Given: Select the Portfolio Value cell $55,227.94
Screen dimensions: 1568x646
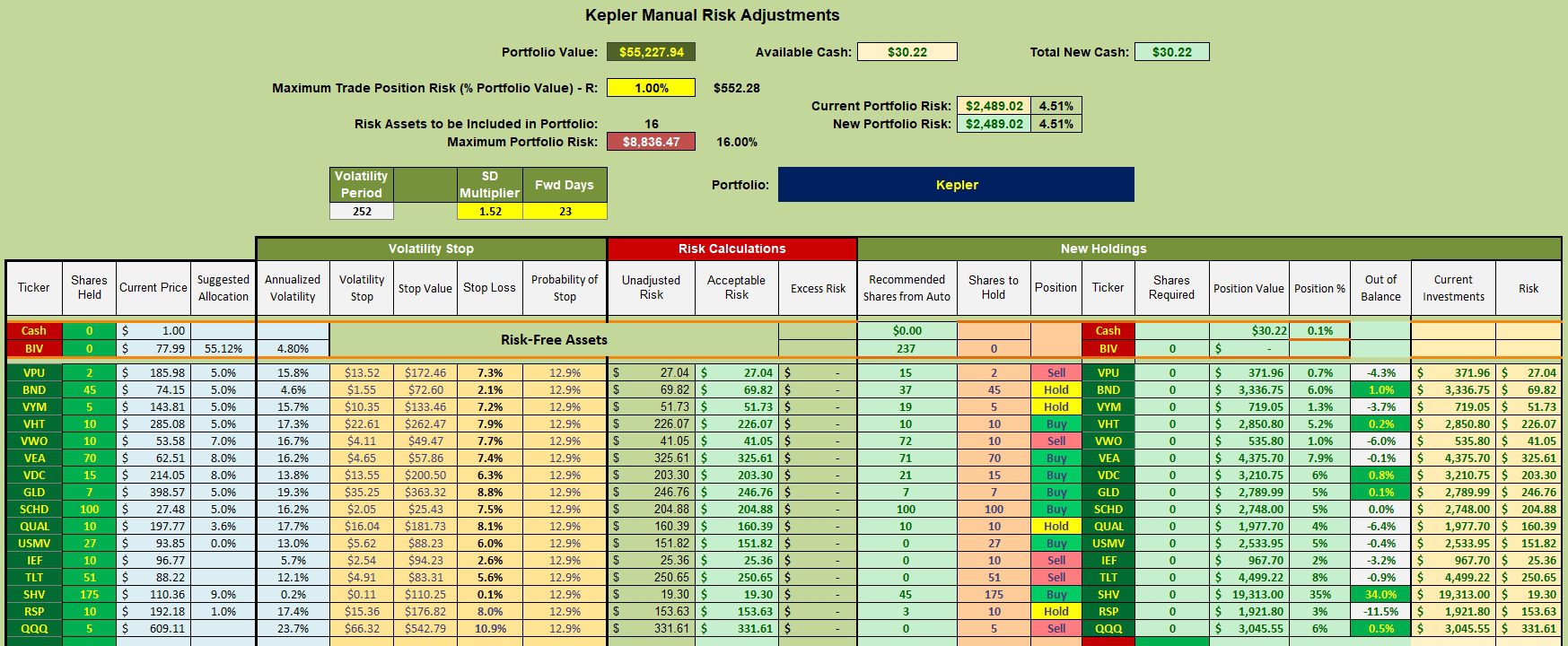Looking at the screenshot, I should click(651, 52).
